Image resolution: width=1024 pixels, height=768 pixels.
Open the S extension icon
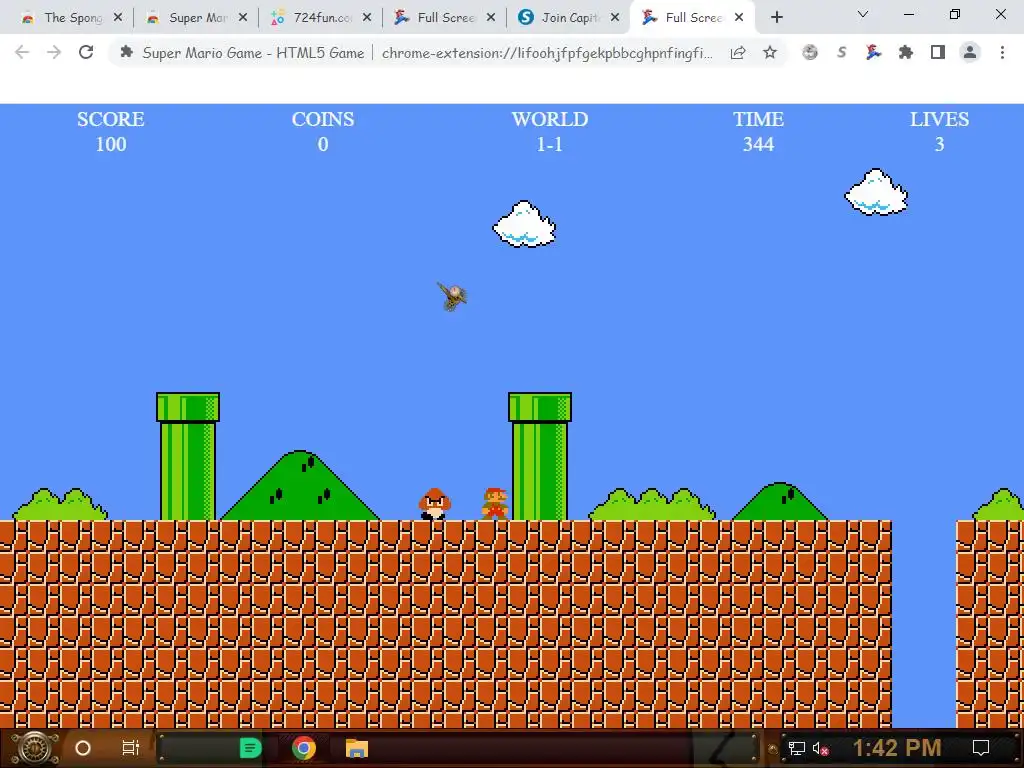(x=842, y=52)
